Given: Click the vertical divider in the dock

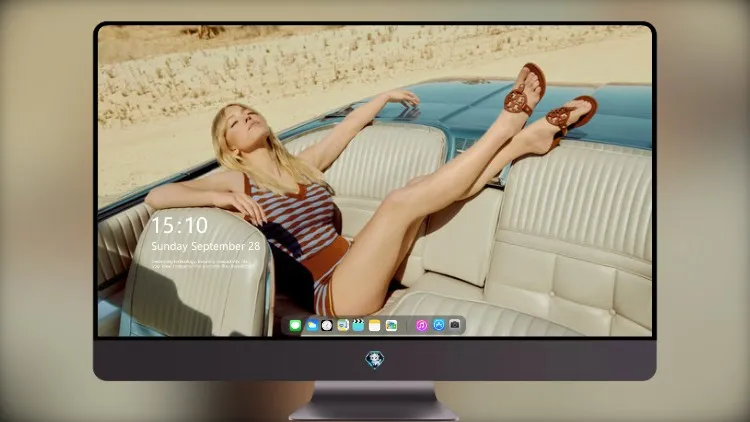Looking at the screenshot, I should (407, 326).
